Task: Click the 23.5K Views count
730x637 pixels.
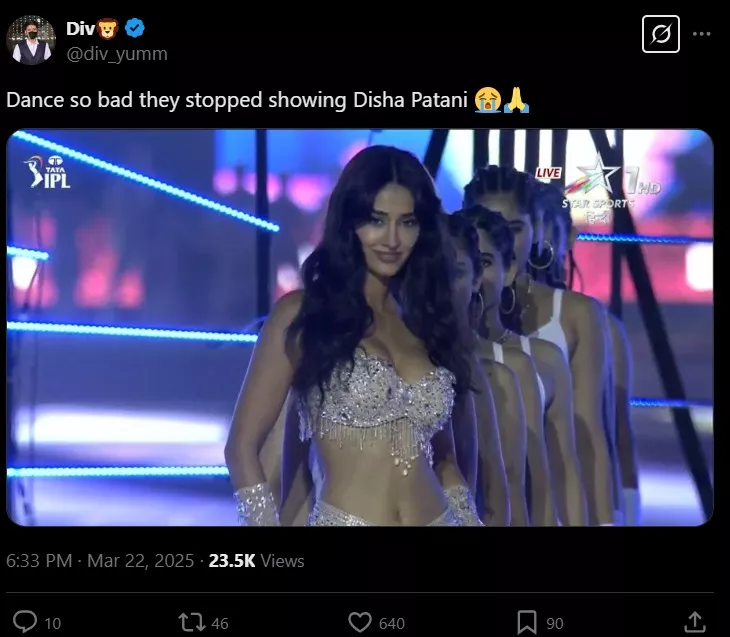Action: (x=256, y=561)
